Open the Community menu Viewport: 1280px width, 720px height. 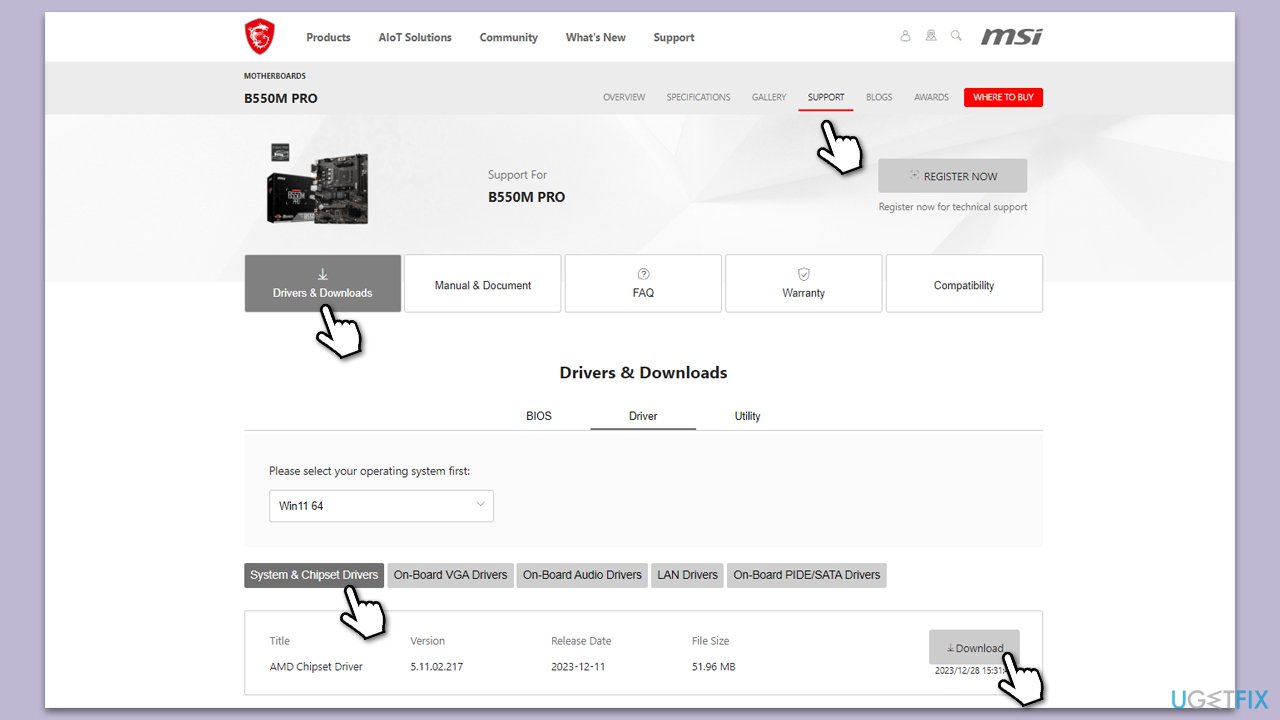pos(508,37)
